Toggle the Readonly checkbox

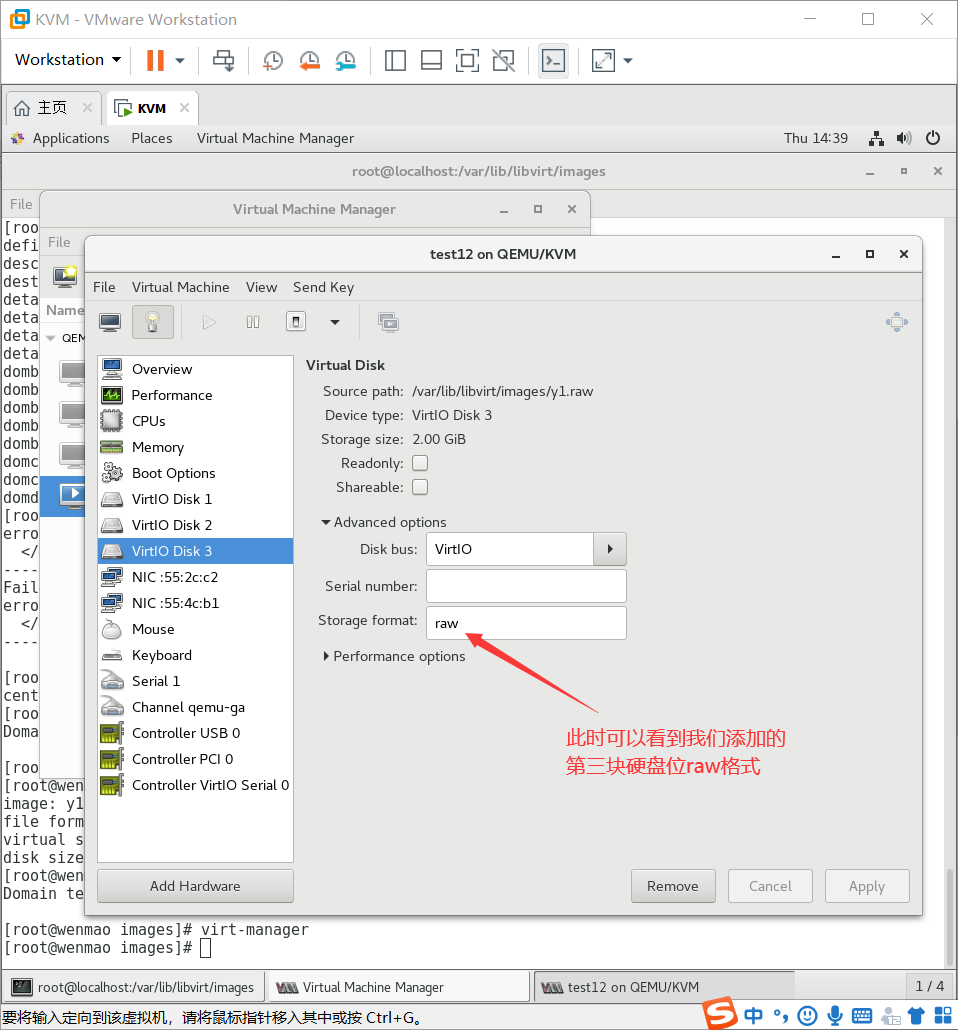click(x=420, y=463)
